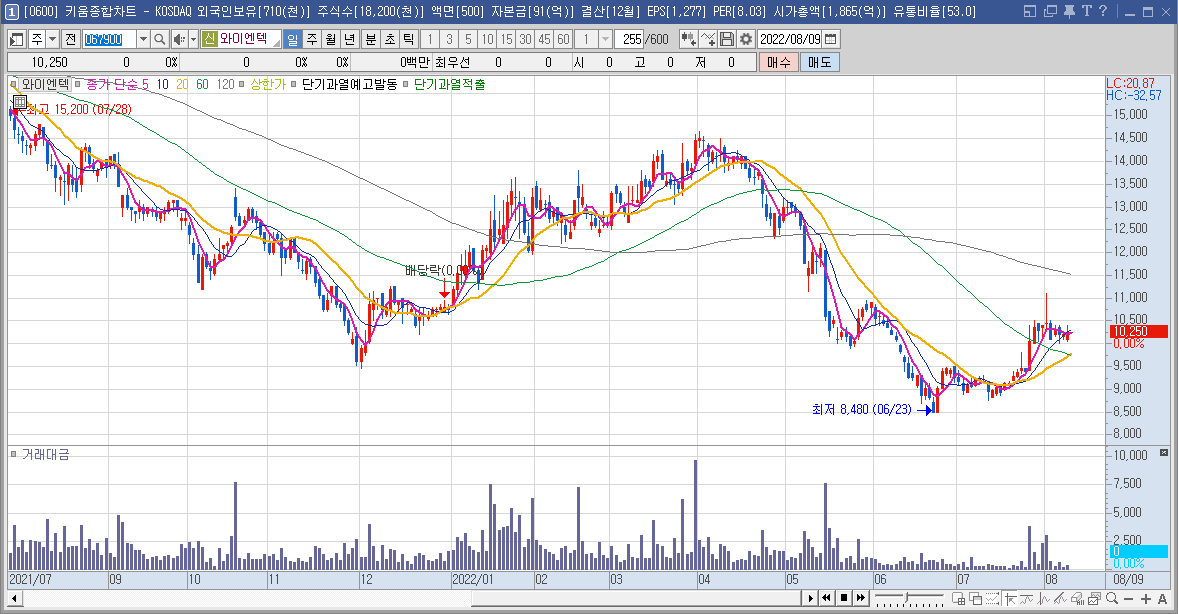Open the calendar date picker icon
Image resolution: width=1178 pixels, height=614 pixels.
coord(831,39)
